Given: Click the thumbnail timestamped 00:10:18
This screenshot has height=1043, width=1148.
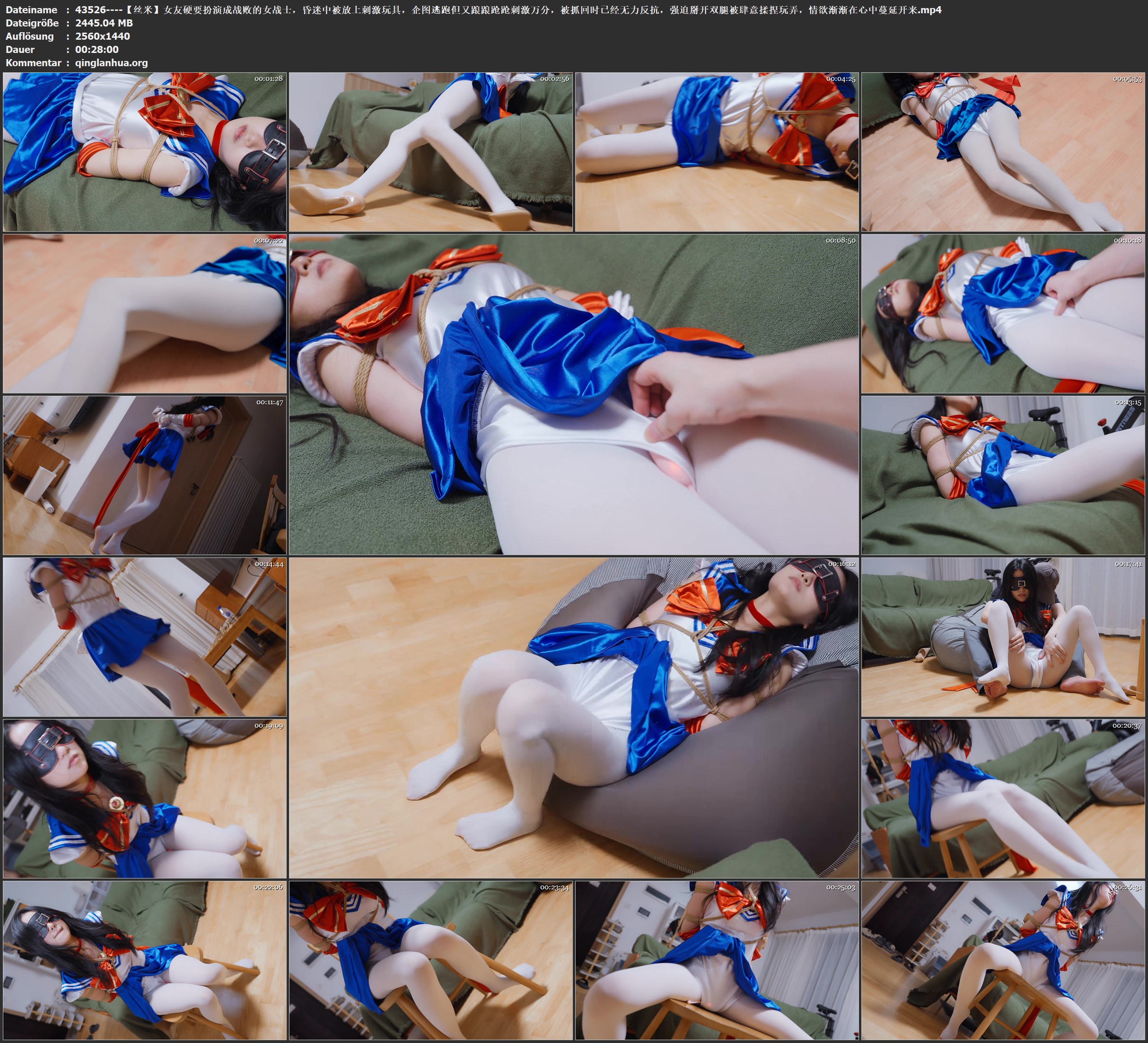Looking at the screenshot, I should tap(1003, 313).
